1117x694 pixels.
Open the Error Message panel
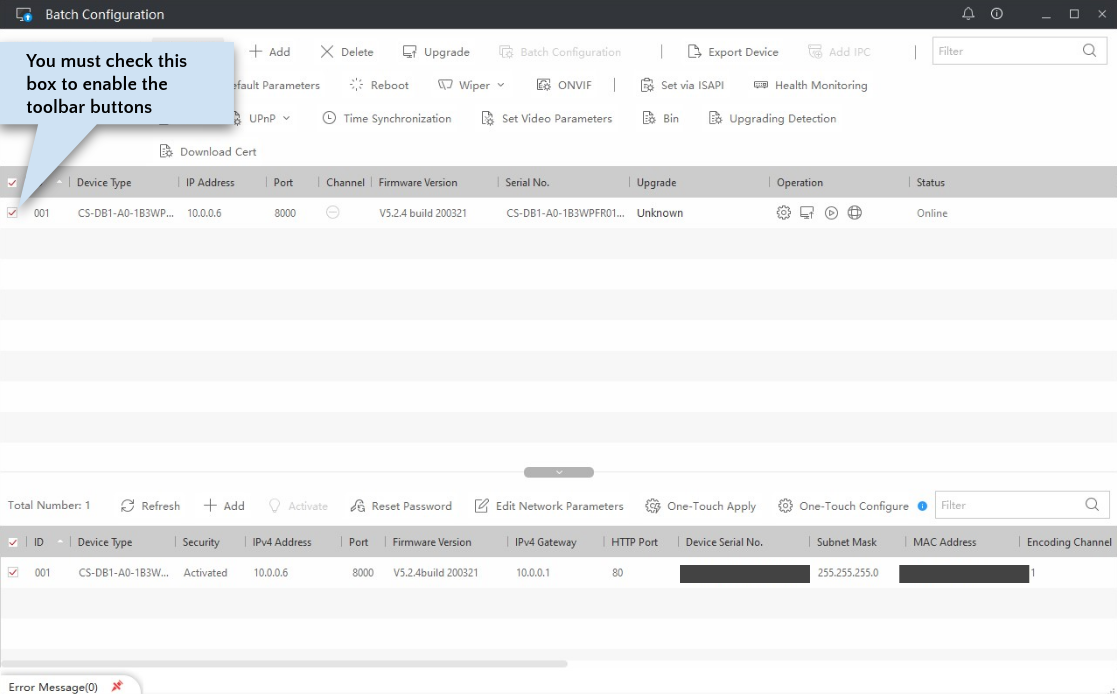[52, 687]
